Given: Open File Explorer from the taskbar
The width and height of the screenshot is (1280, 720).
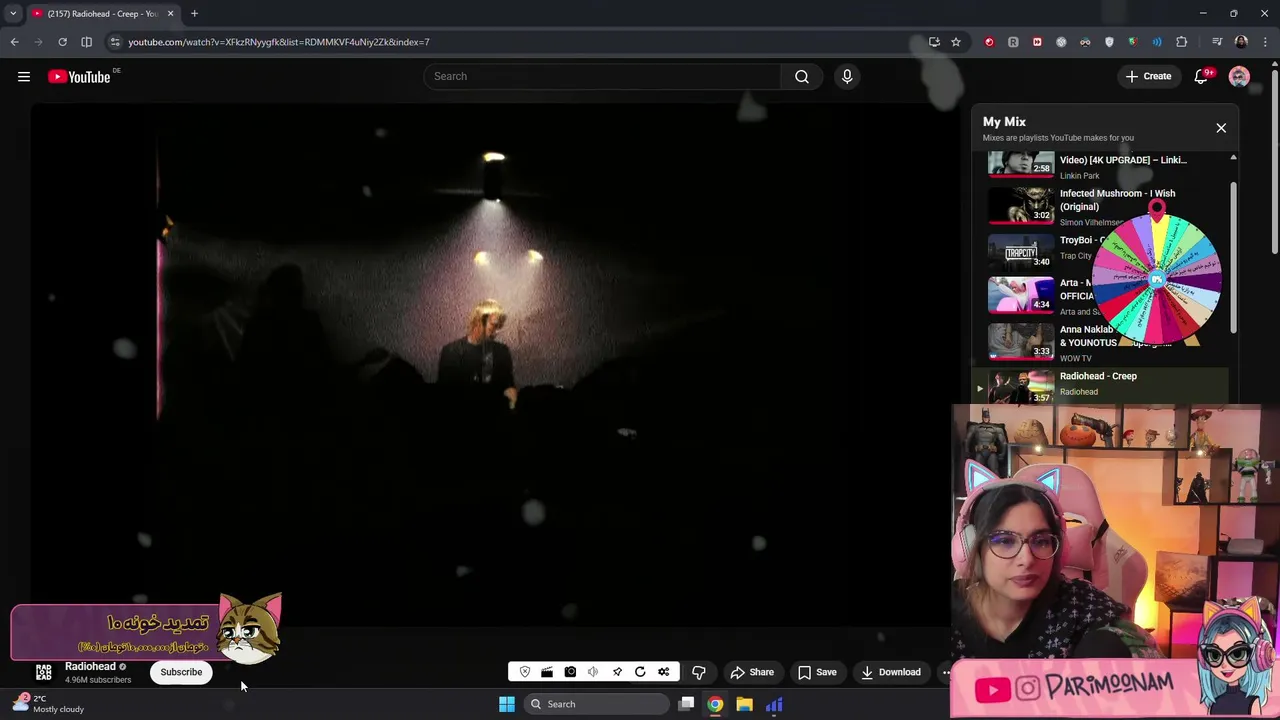Looking at the screenshot, I should click(x=744, y=704).
